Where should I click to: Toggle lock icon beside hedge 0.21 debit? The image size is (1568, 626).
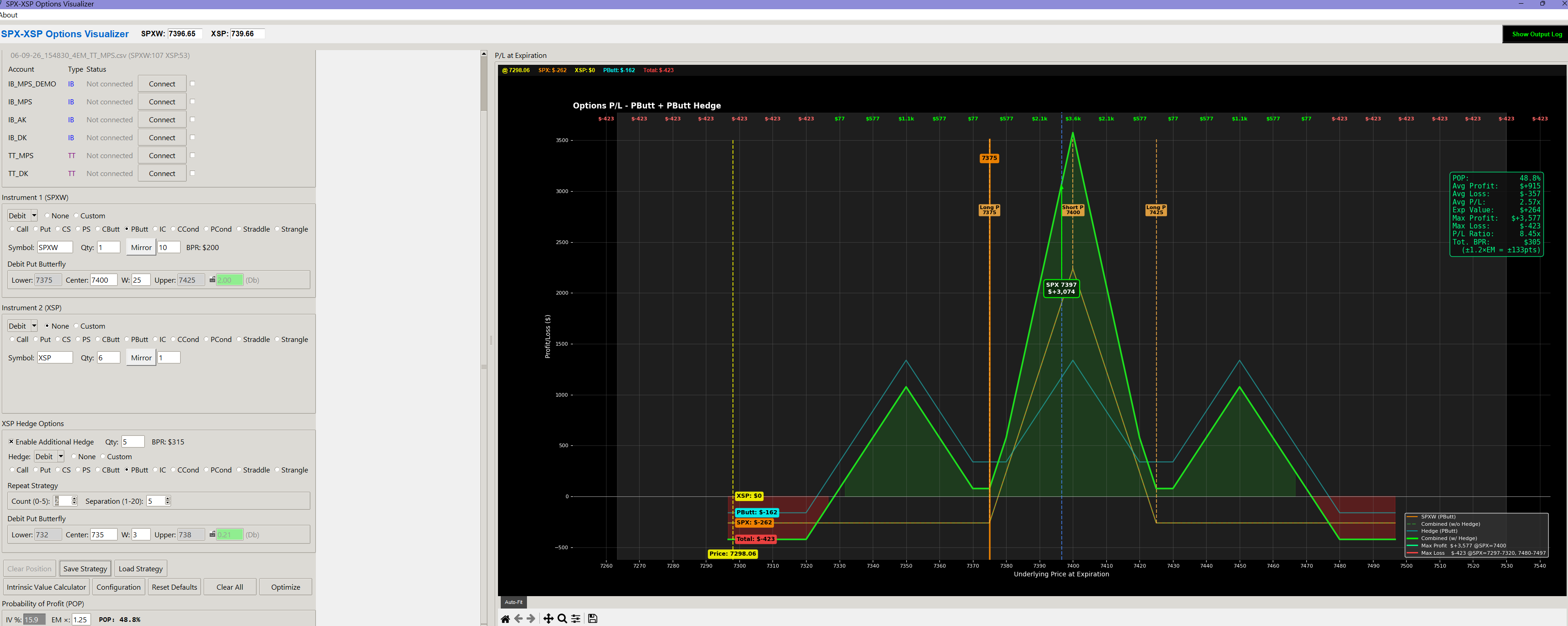pyautogui.click(x=212, y=534)
